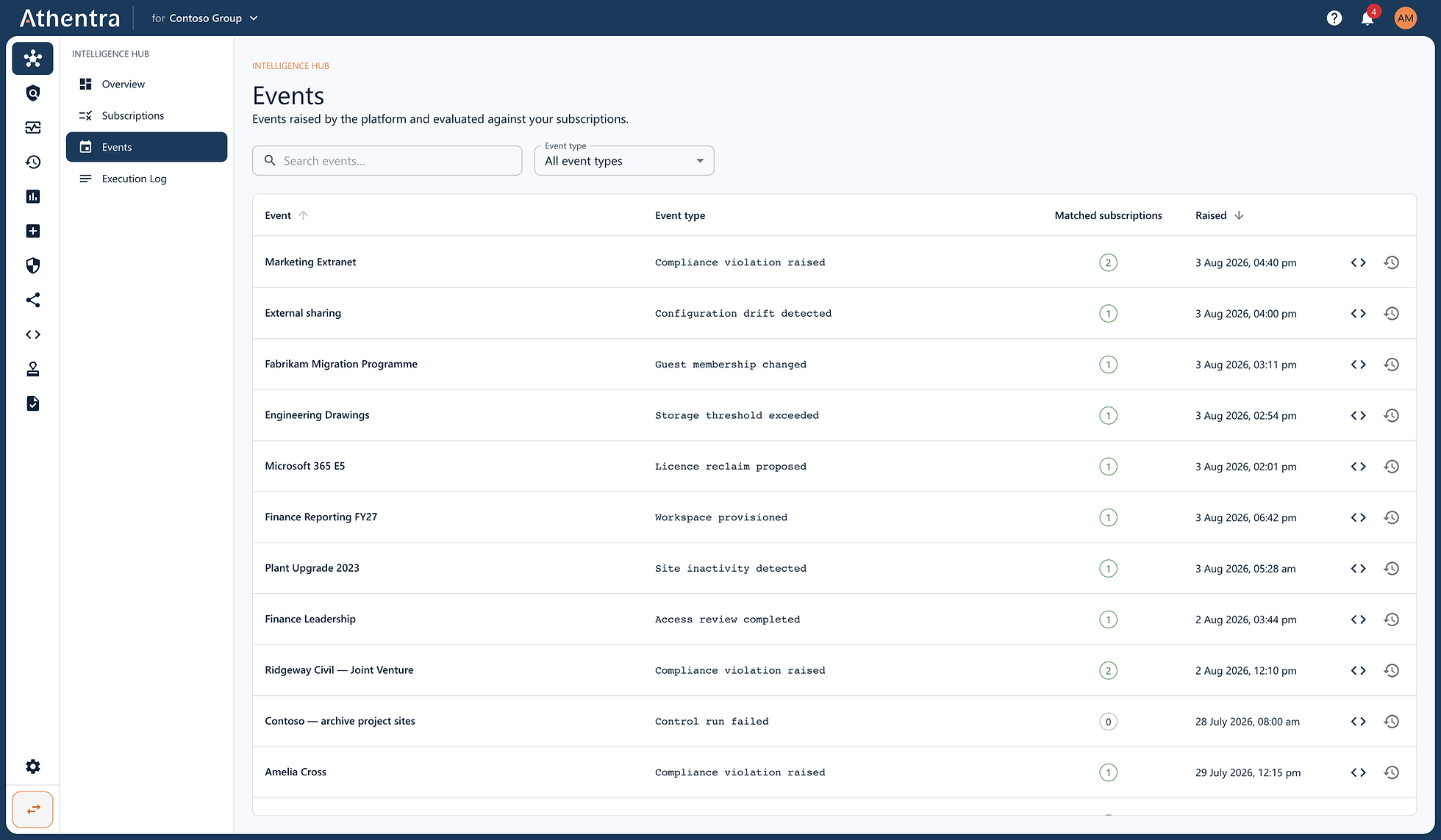Open the checklist document icon in left rail
The image size is (1441, 840).
(x=32, y=403)
